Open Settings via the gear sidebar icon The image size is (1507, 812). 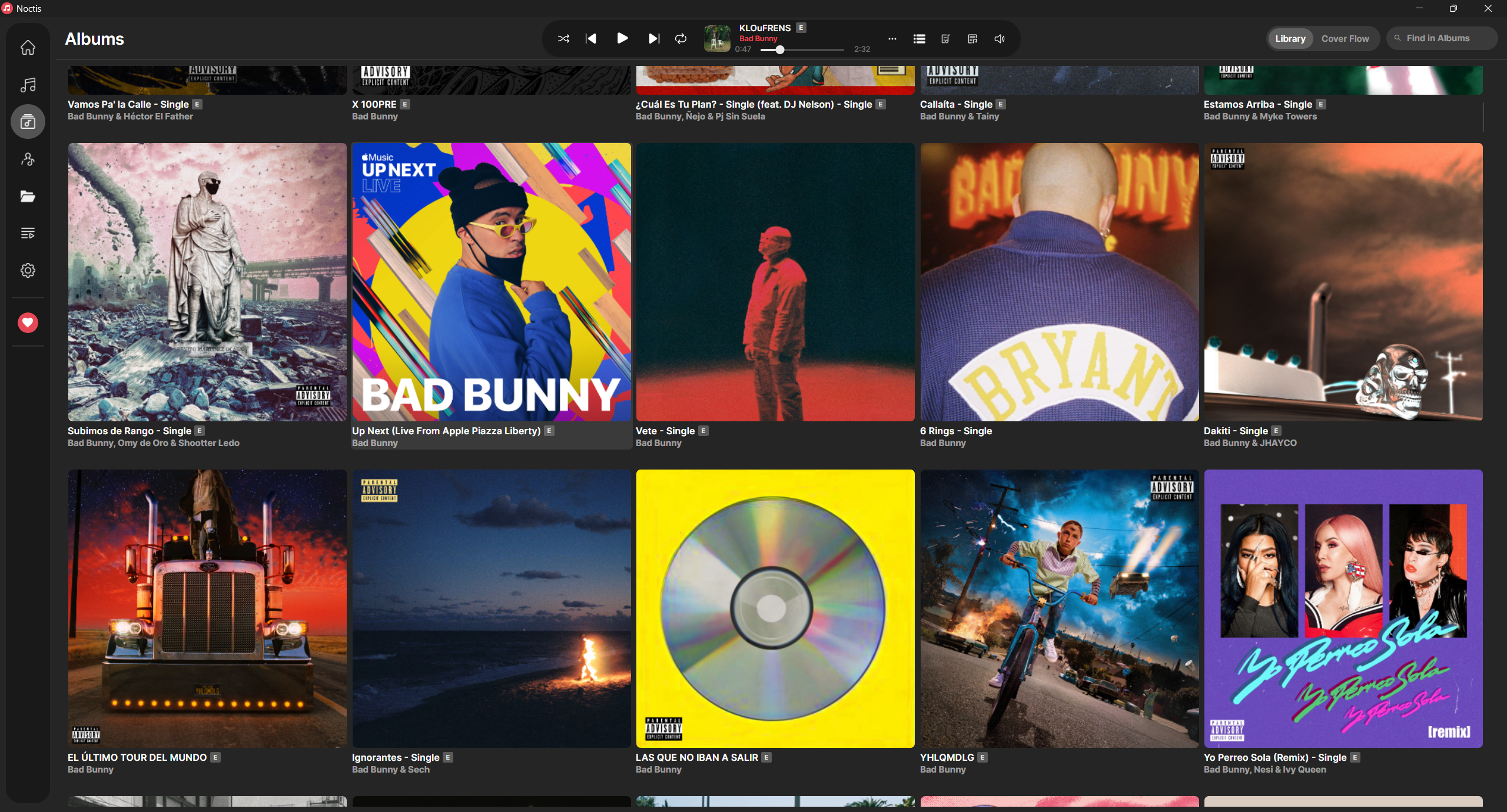28,270
